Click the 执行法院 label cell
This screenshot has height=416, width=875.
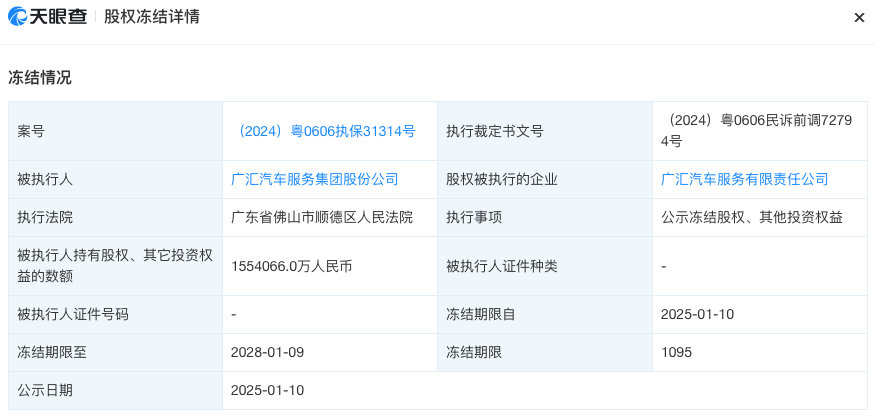tap(116, 217)
